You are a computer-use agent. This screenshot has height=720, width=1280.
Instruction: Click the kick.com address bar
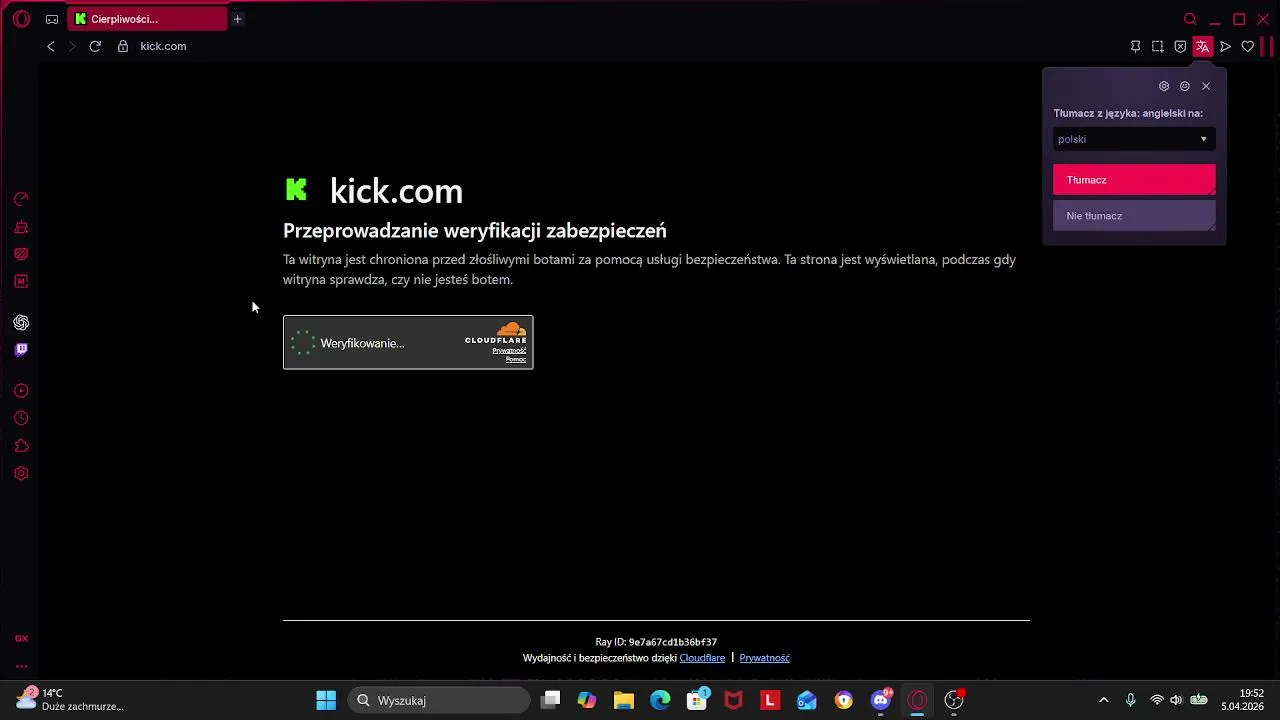[163, 46]
